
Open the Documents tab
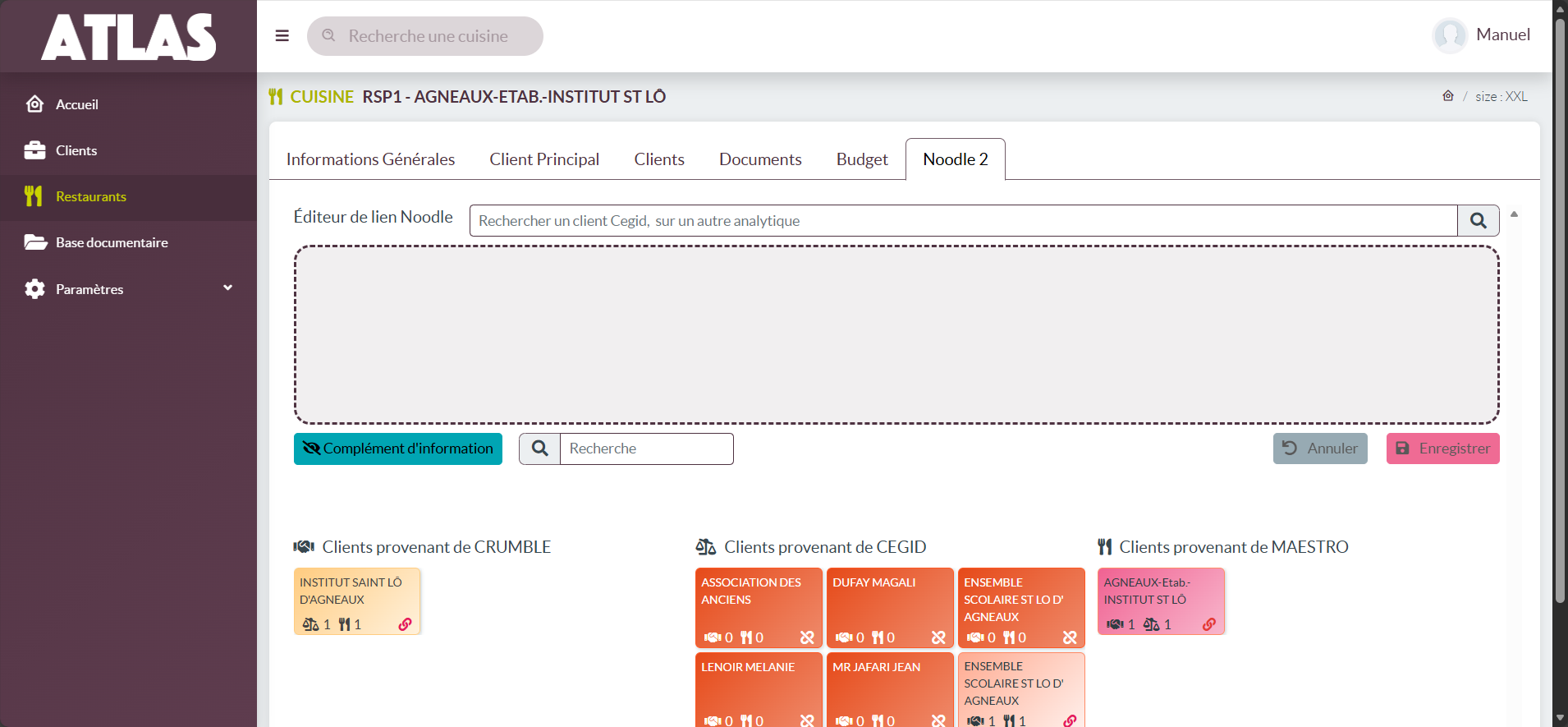[760, 159]
